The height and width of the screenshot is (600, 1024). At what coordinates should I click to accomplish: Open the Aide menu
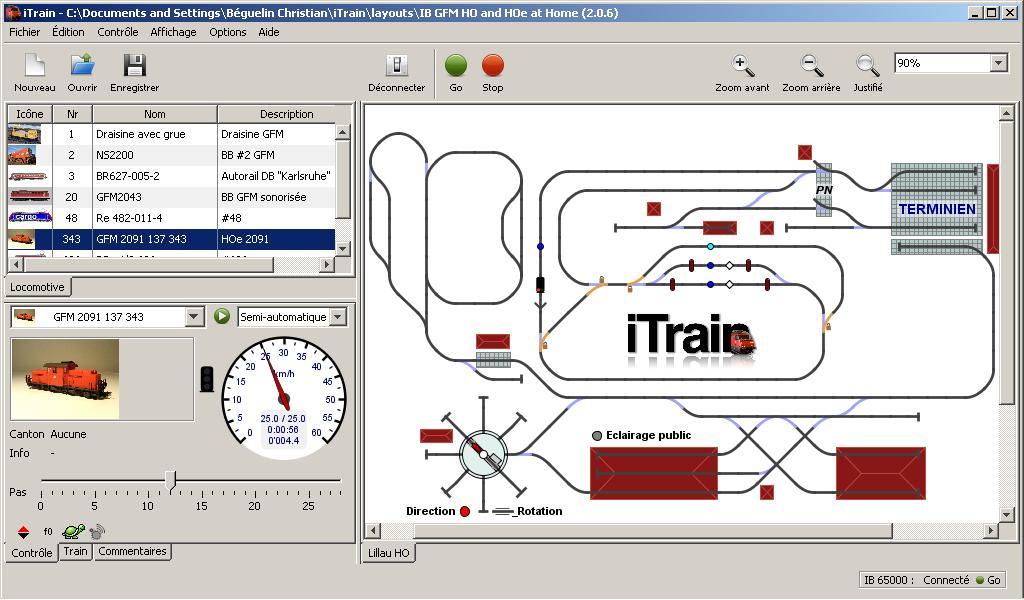[268, 32]
